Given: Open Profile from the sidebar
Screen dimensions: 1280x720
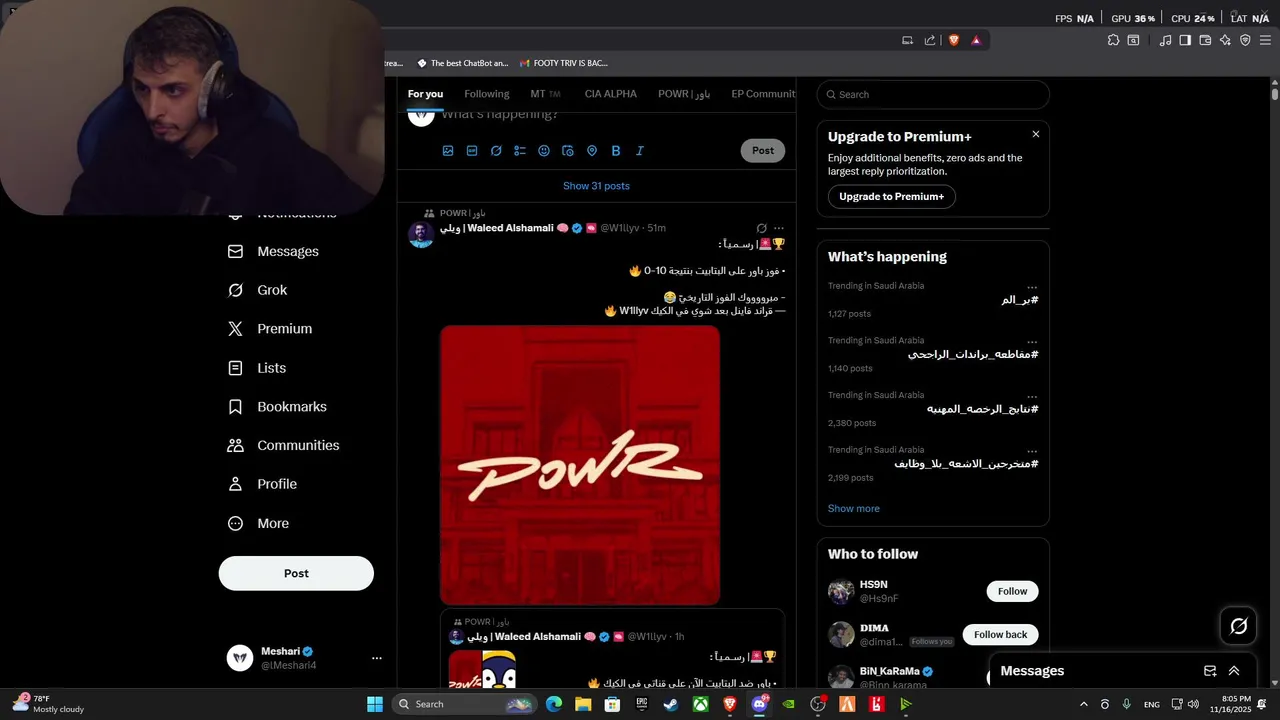Looking at the screenshot, I should tap(262, 484).
